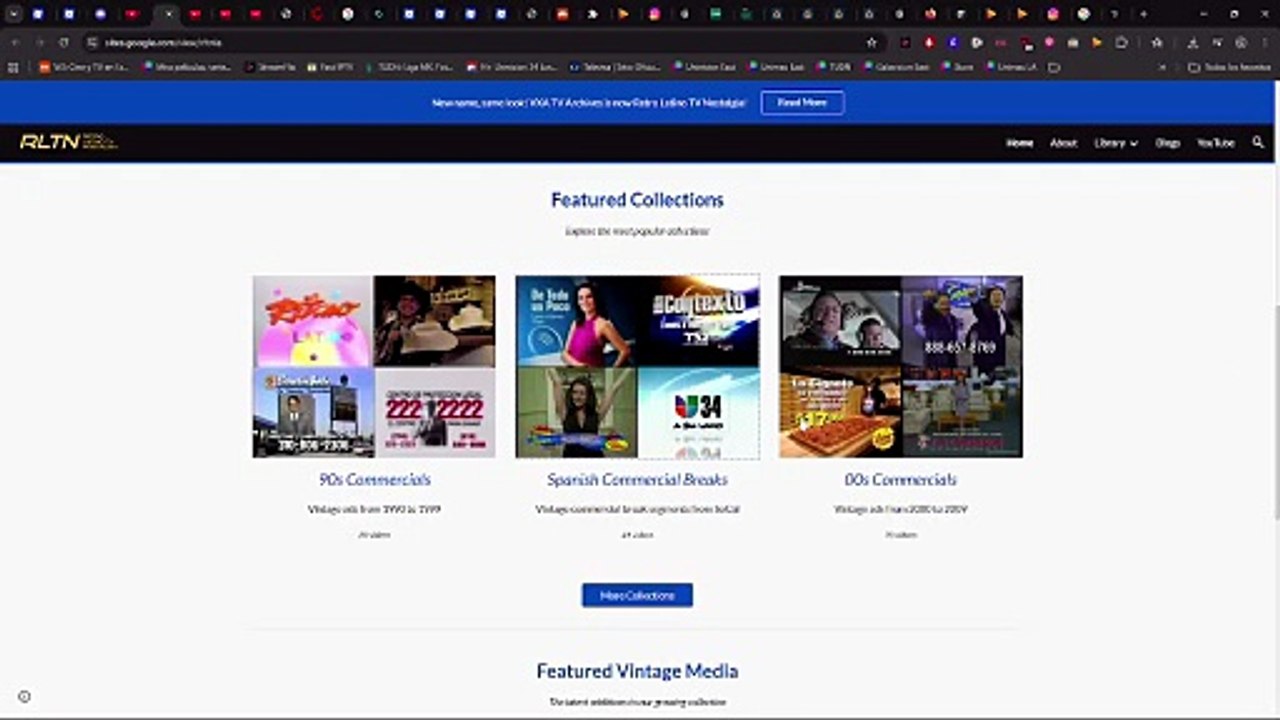Click the site information icon beside the URL
The image size is (1280, 720).
[x=91, y=43]
